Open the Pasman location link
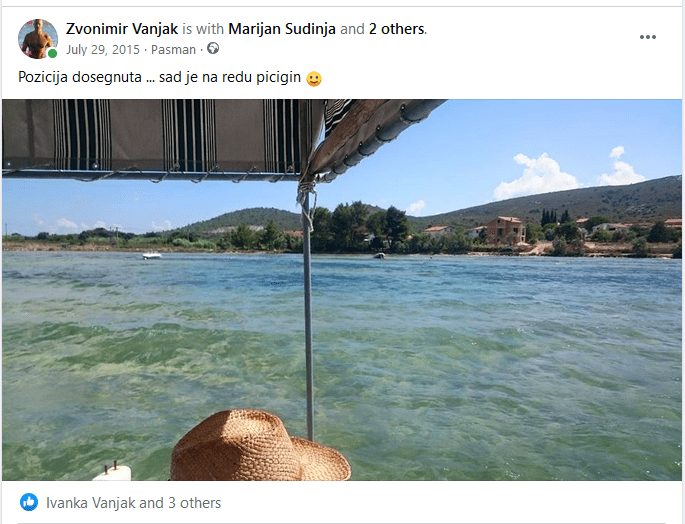685x524 pixels. click(x=173, y=49)
